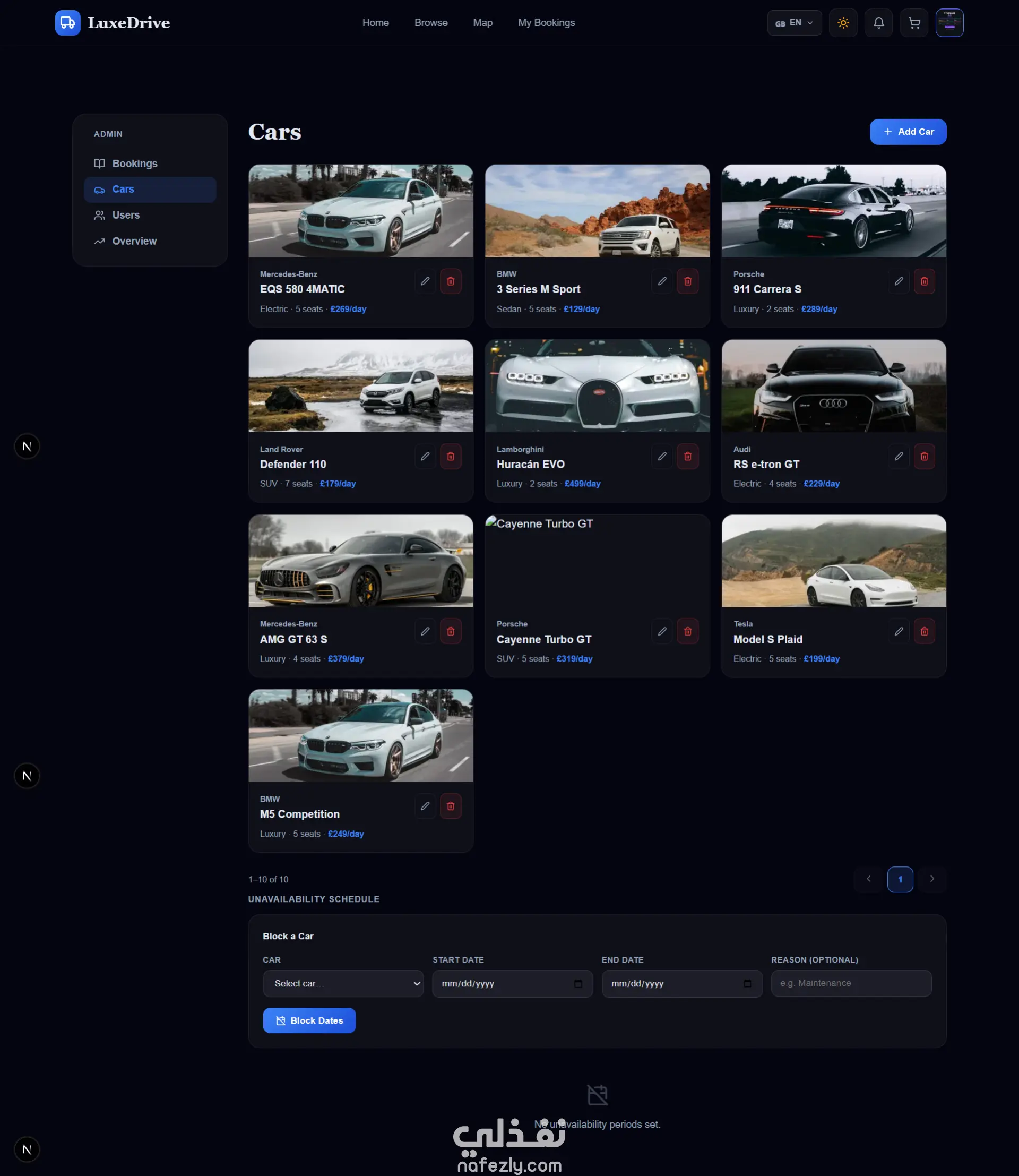Open the M5 Competition car photo

360,736
